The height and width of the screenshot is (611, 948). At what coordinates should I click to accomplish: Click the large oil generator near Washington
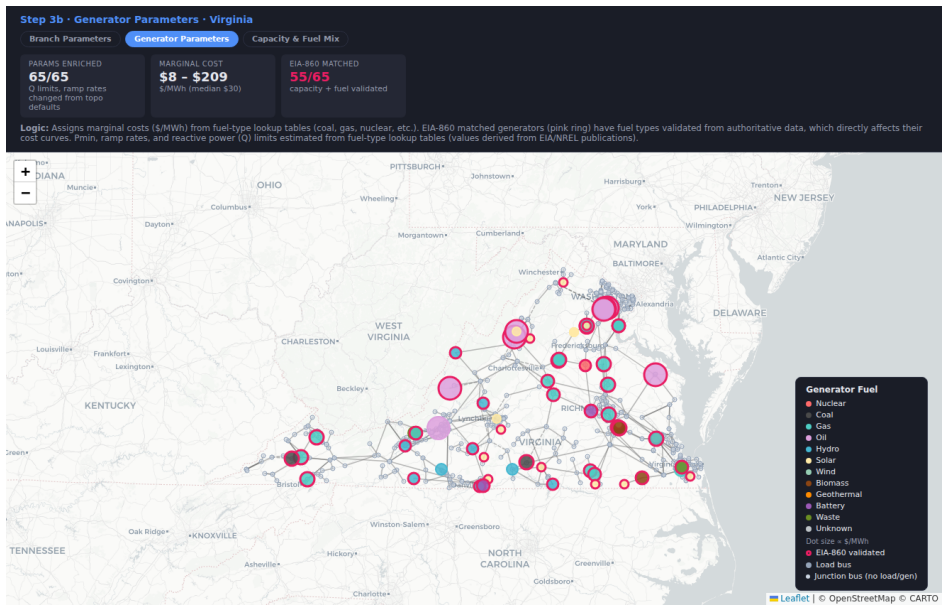click(603, 309)
